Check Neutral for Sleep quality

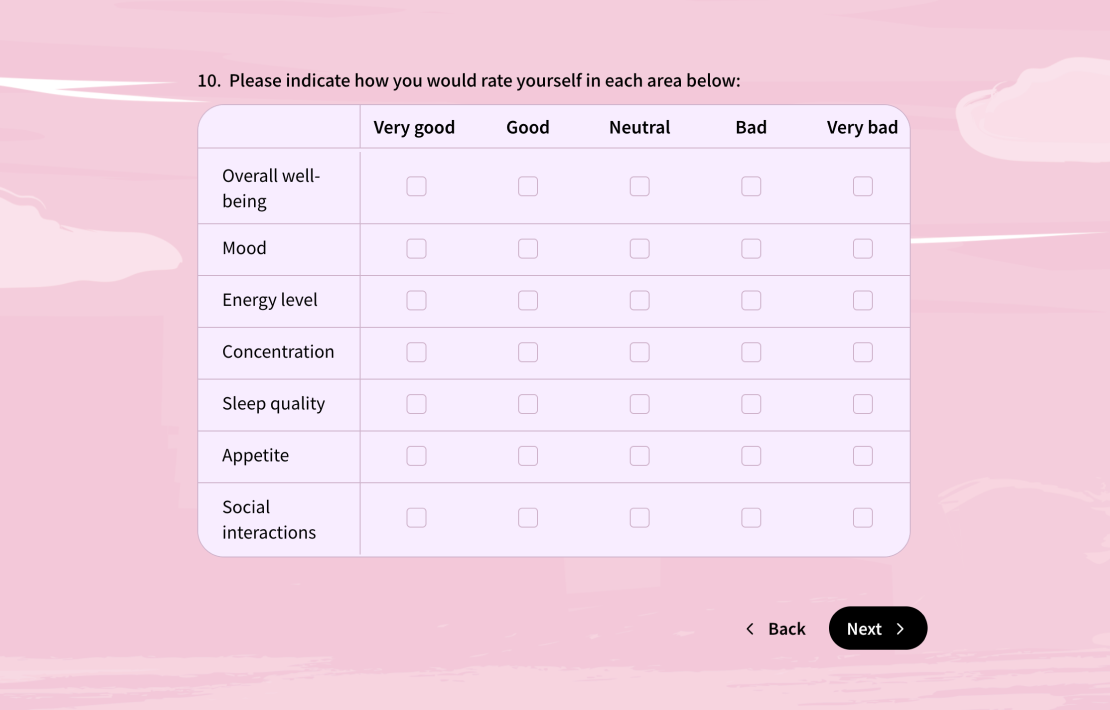[x=639, y=404]
